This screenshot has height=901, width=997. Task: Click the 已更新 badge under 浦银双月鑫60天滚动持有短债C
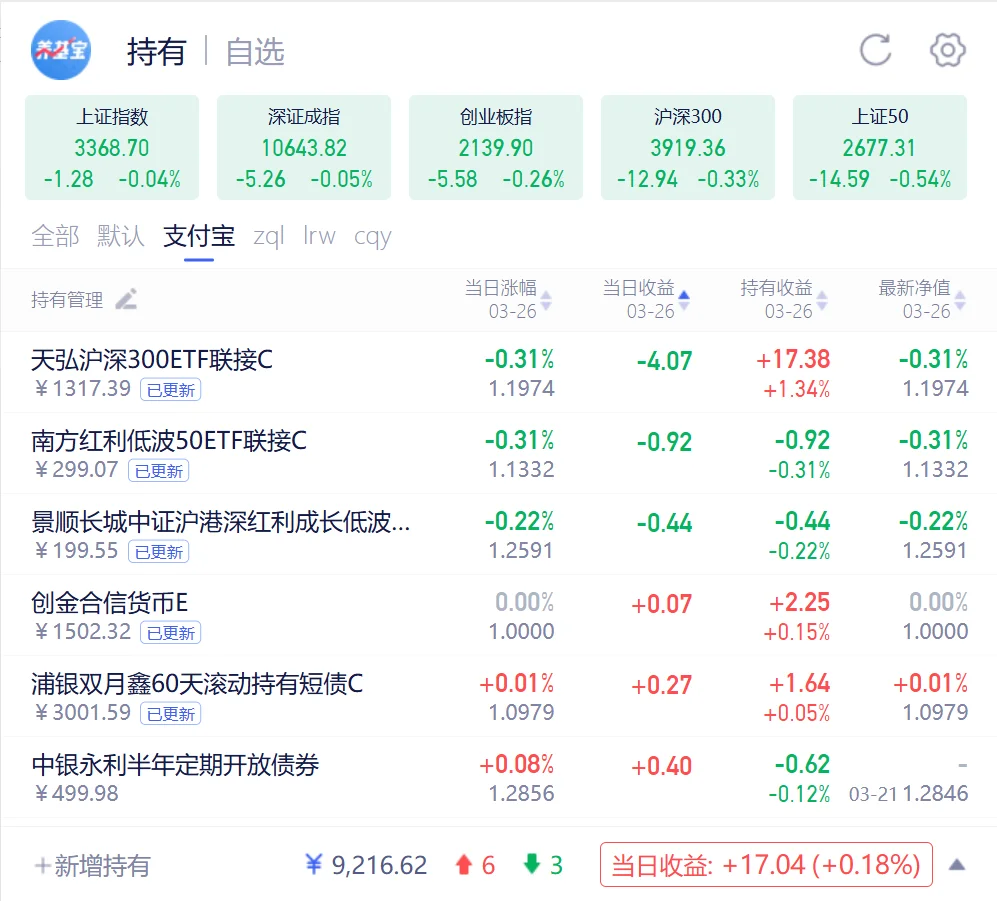[x=170, y=713]
